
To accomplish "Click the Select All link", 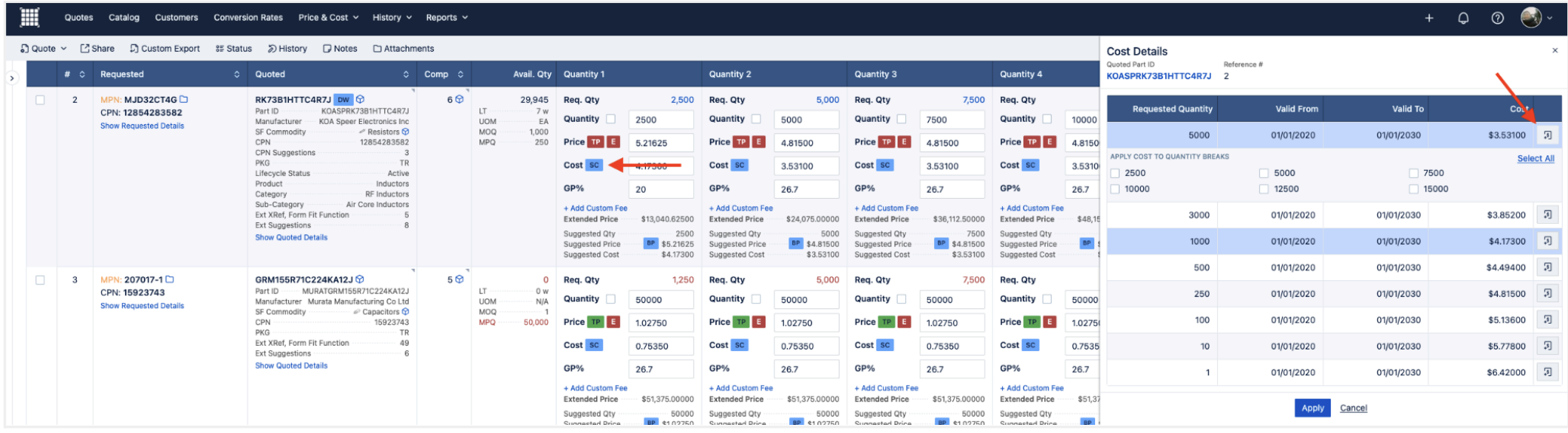I will click(x=1535, y=158).
